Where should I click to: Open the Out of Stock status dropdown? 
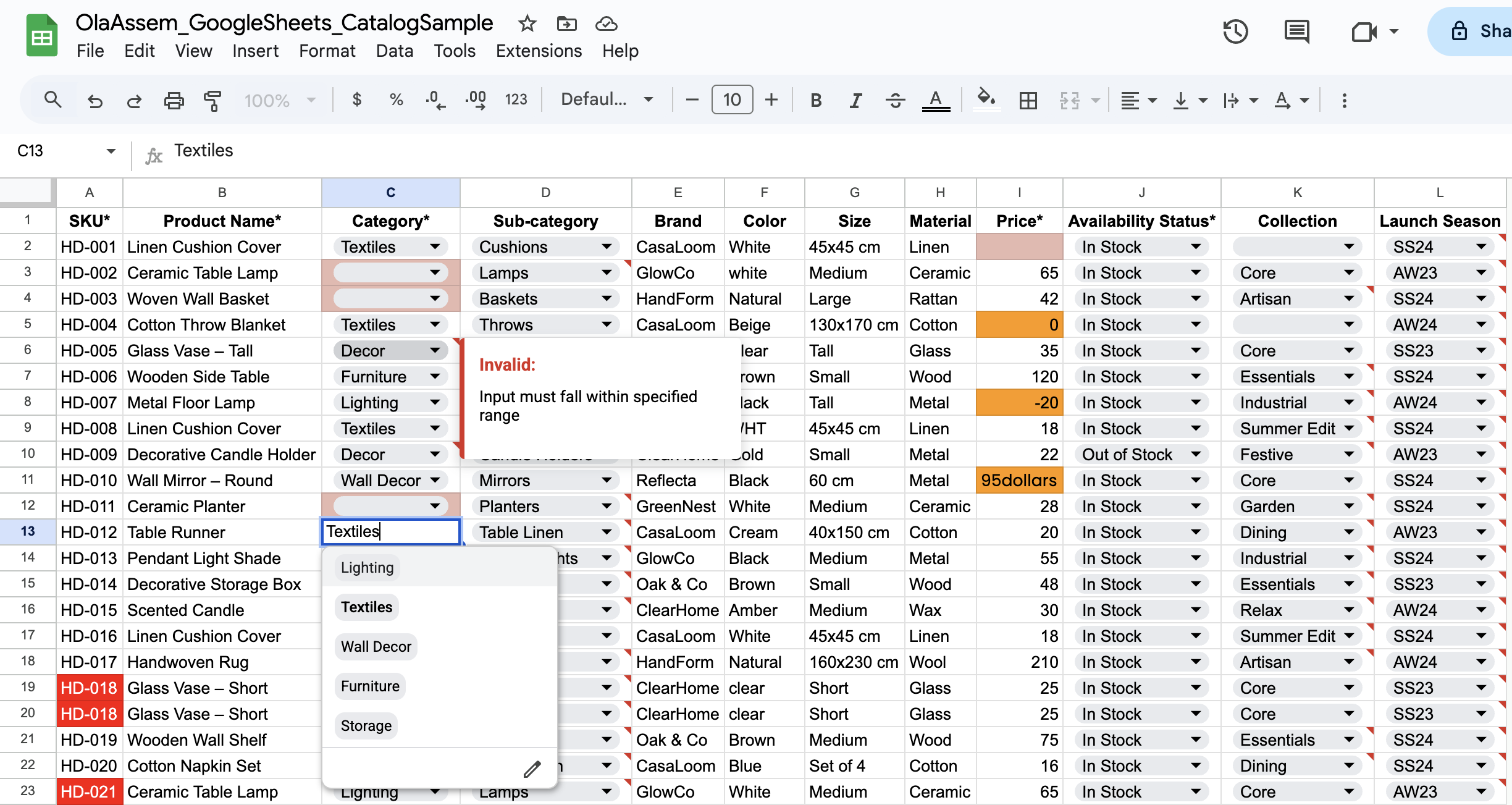pos(1196,455)
